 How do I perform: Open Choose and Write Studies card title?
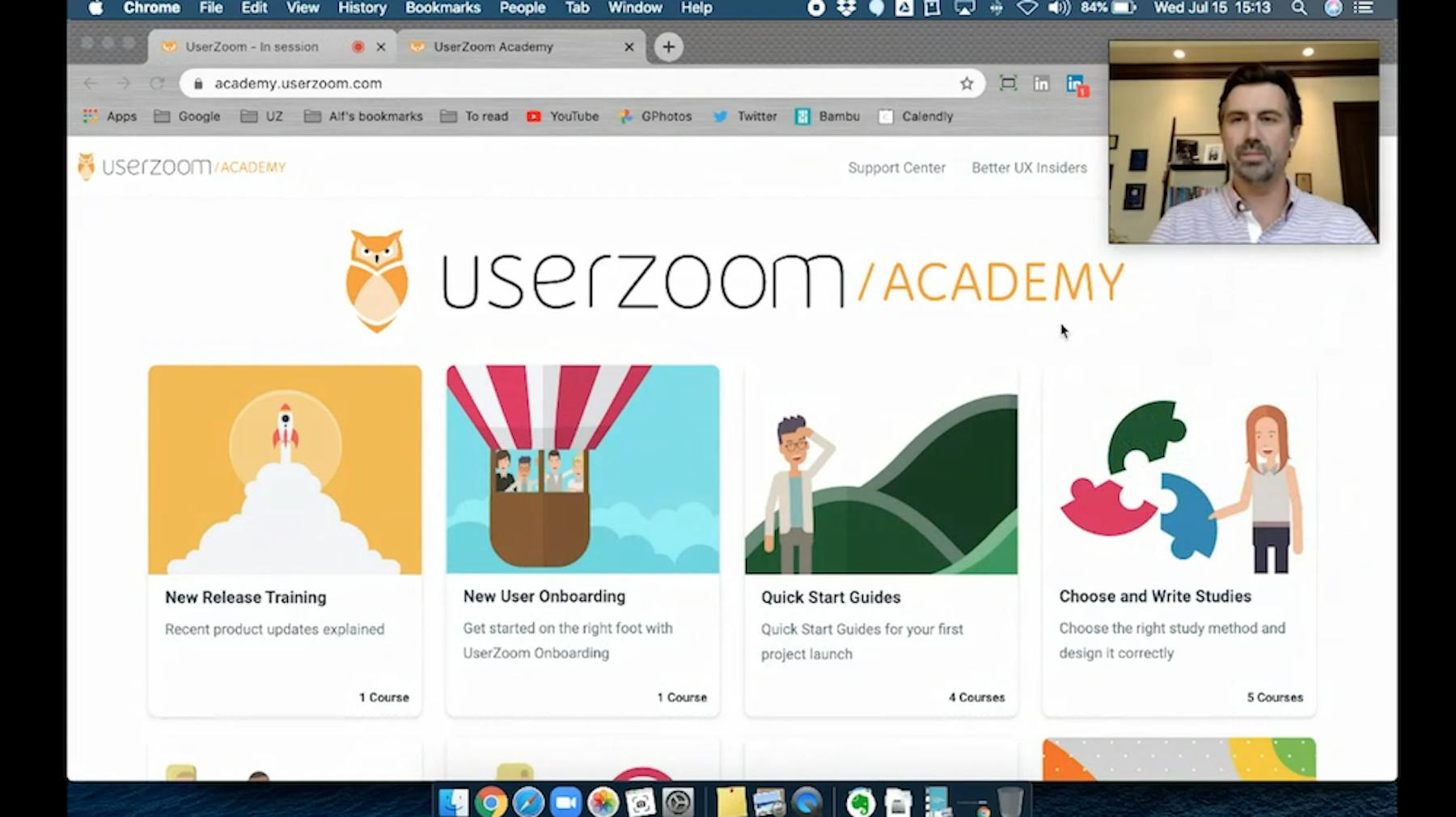[x=1155, y=596]
